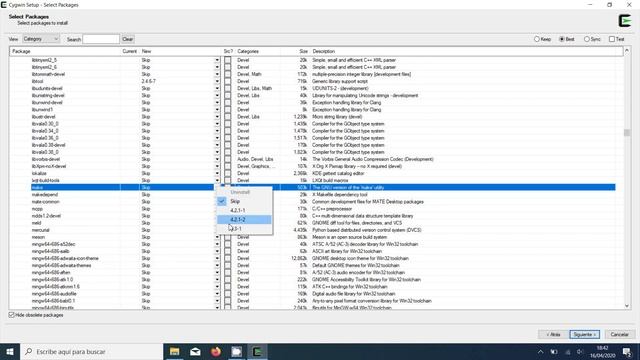Sort by the Package column header
This screenshot has width=640, height=360.
click(x=65, y=51)
